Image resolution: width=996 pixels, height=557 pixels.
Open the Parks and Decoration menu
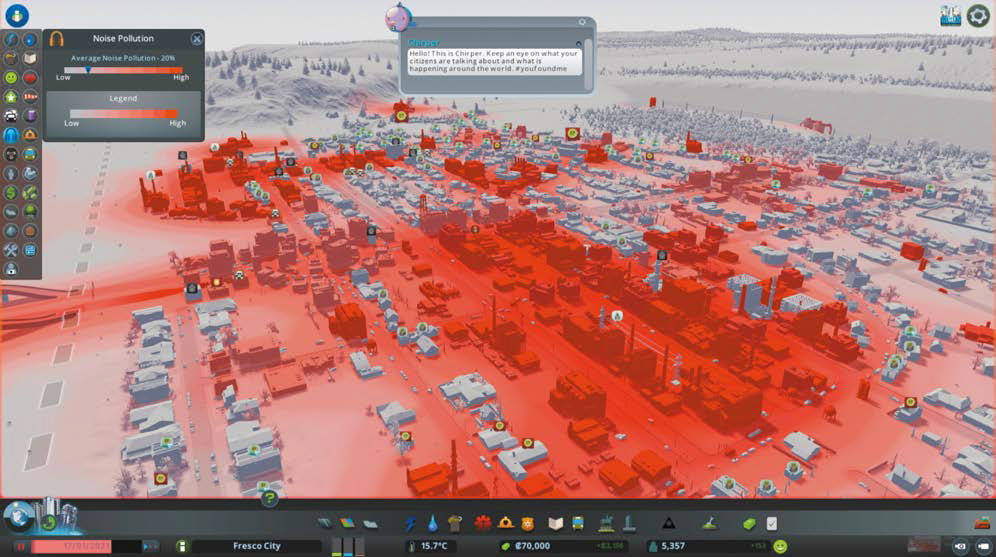pos(606,523)
